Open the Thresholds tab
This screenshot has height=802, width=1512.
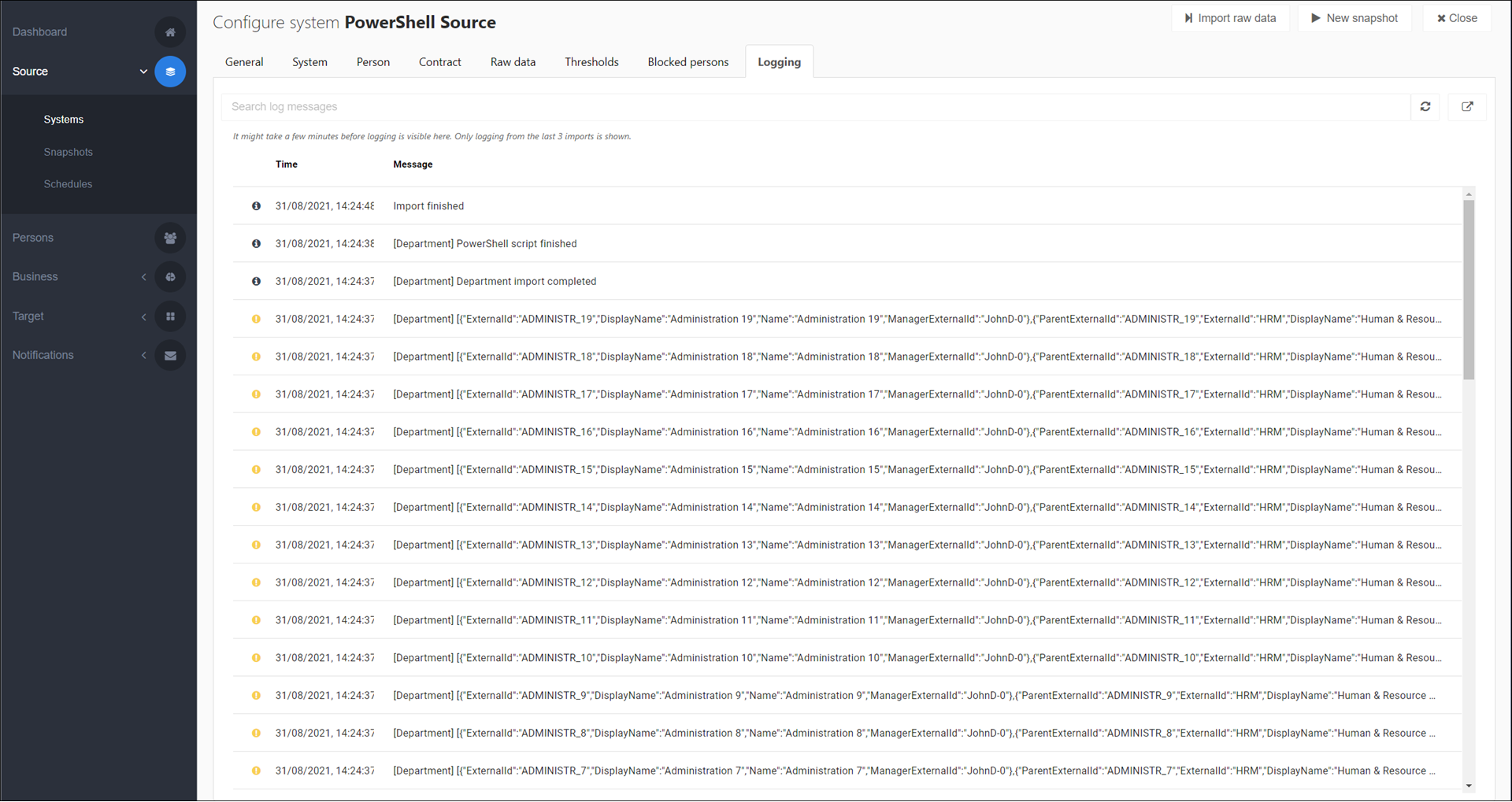591,62
